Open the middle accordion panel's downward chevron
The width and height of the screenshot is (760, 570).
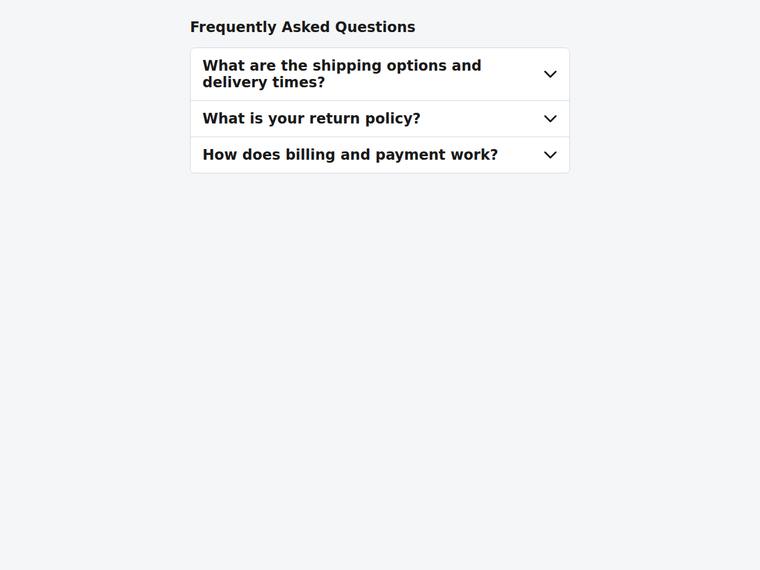click(550, 119)
